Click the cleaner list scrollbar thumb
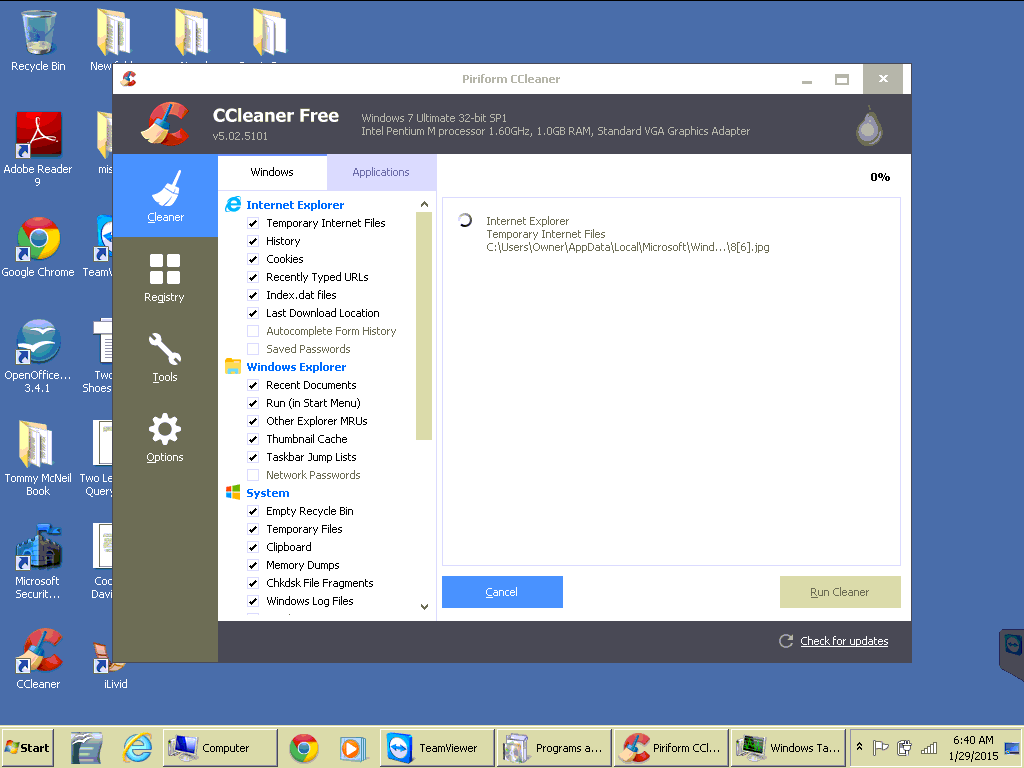Screen dimensions: 1024x768 point(424,326)
